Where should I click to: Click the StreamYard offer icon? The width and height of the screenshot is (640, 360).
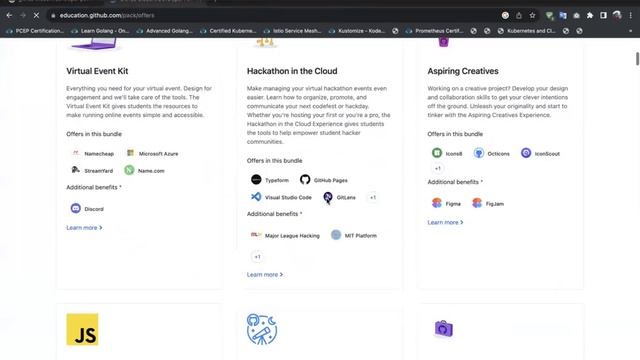click(76, 170)
